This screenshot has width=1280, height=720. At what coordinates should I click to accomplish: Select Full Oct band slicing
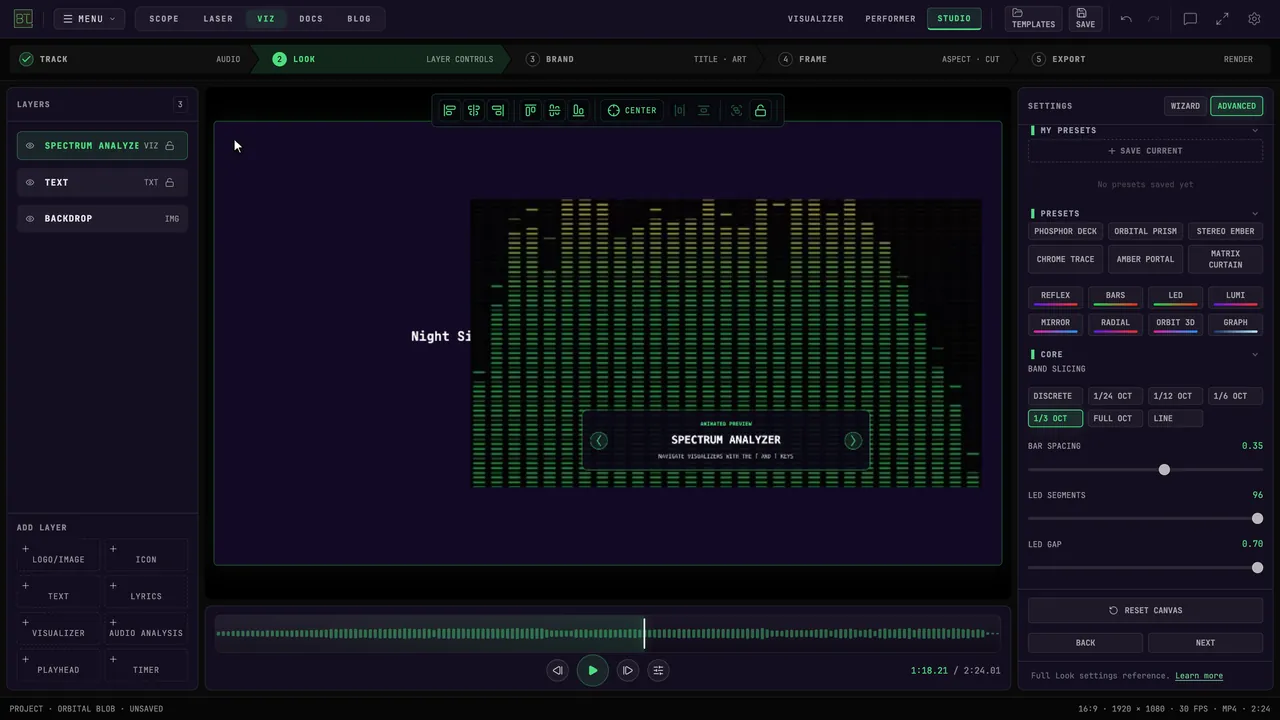(1115, 418)
